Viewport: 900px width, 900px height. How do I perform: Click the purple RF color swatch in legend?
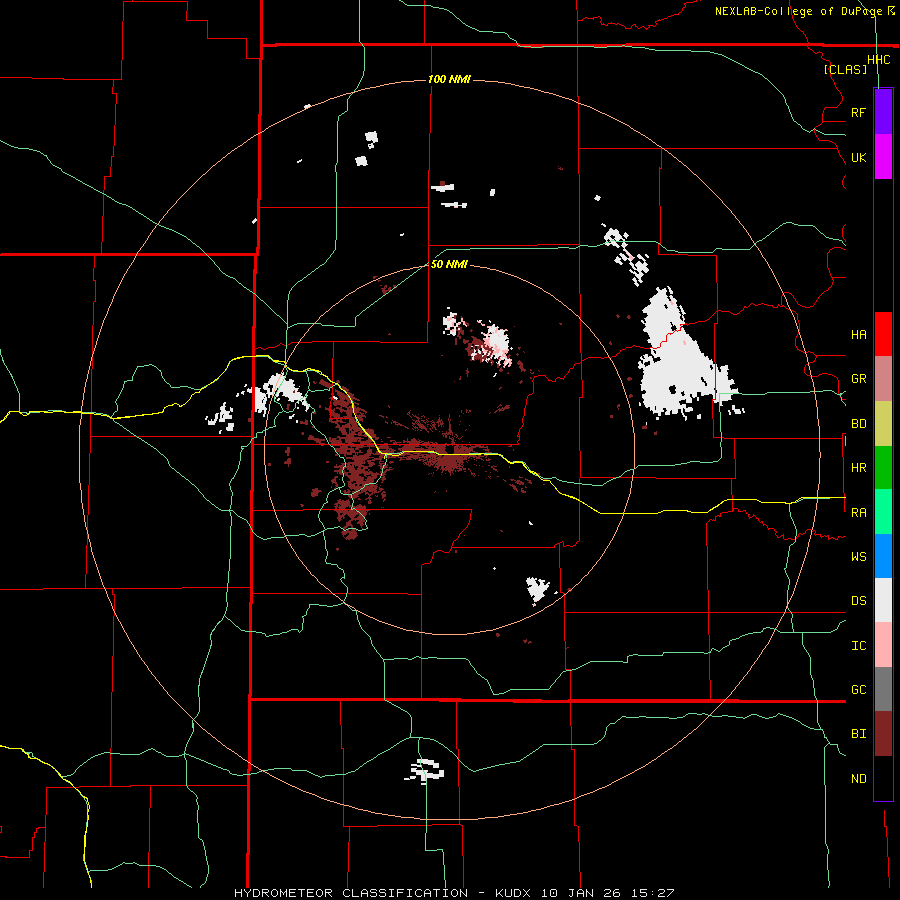[883, 112]
